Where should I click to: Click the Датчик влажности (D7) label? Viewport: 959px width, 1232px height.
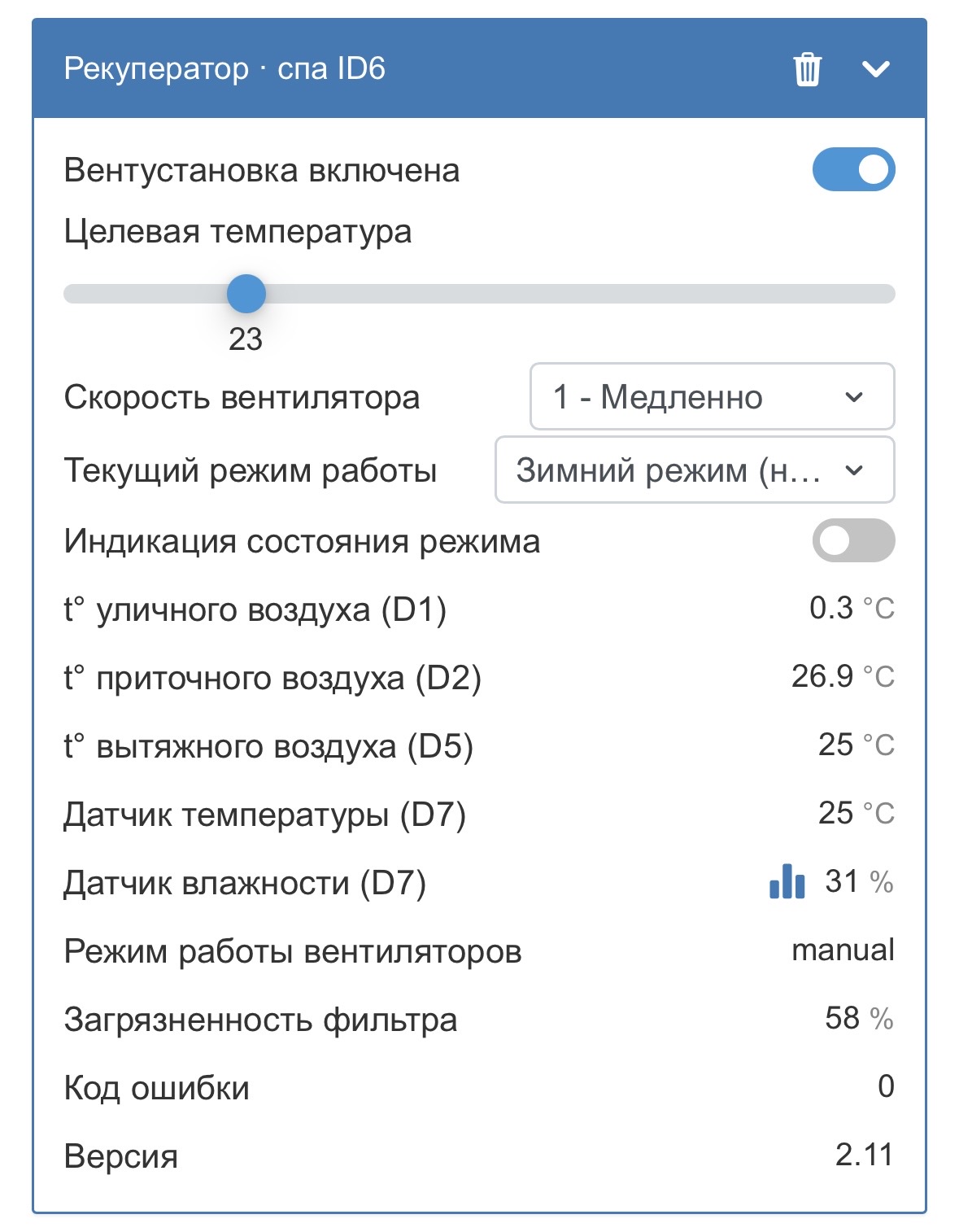pyautogui.click(x=245, y=883)
